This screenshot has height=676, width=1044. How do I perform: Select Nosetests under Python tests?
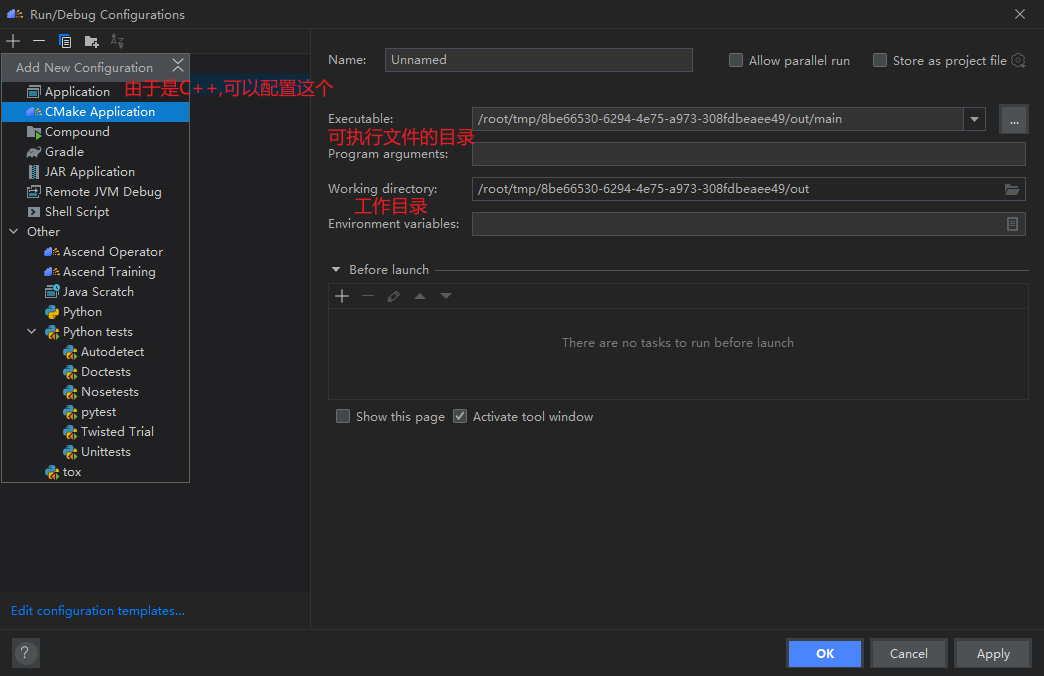tap(96, 391)
